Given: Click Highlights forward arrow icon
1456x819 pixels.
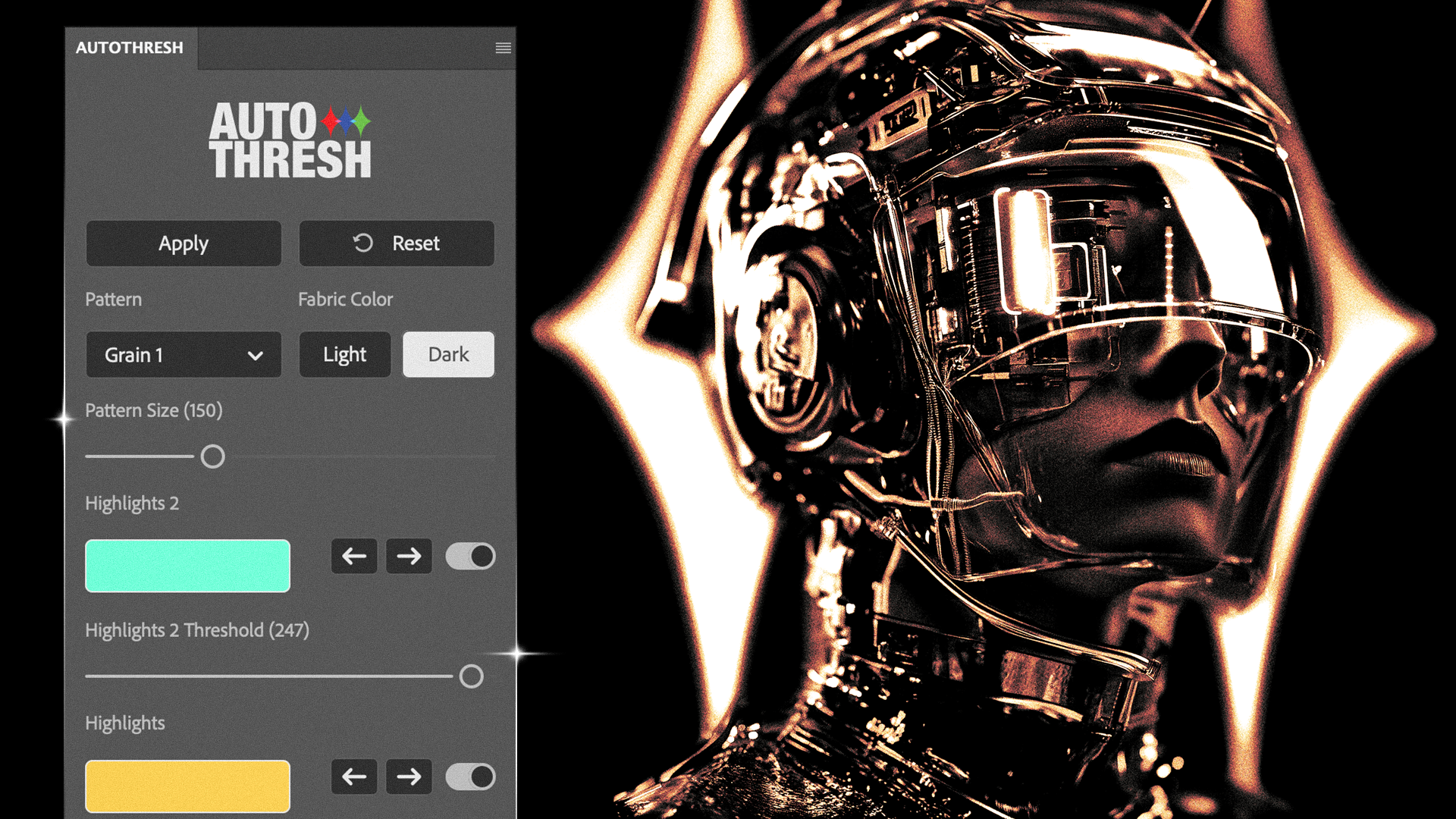Looking at the screenshot, I should pos(409,776).
